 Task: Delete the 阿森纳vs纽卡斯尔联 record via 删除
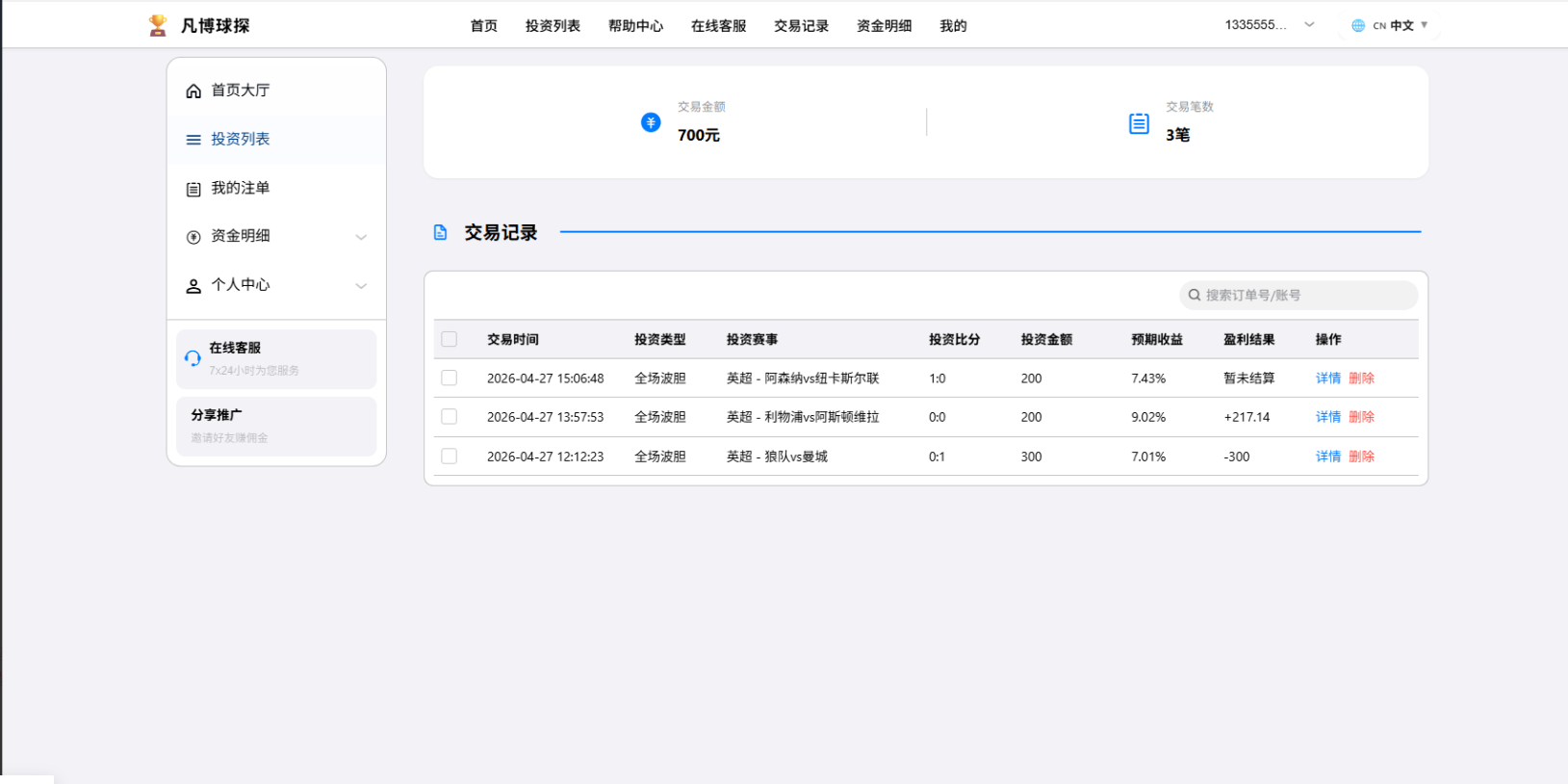coord(1361,379)
